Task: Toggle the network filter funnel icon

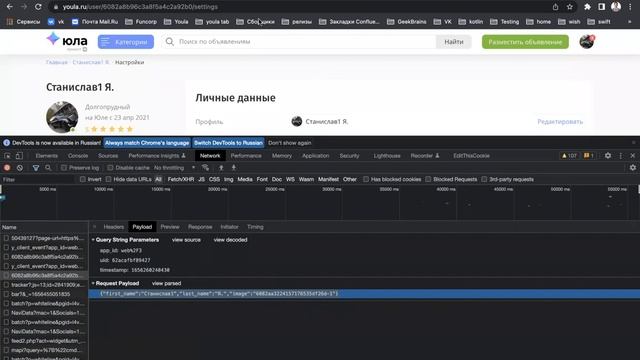Action: [36, 168]
